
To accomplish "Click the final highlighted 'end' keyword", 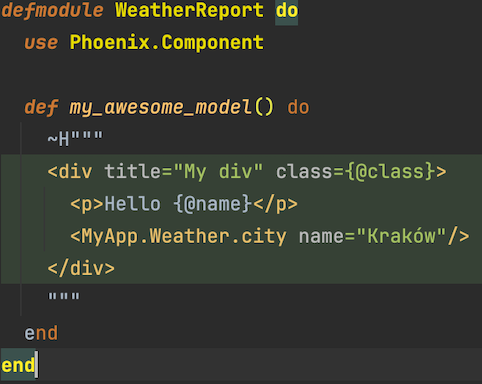I will pos(18,365).
